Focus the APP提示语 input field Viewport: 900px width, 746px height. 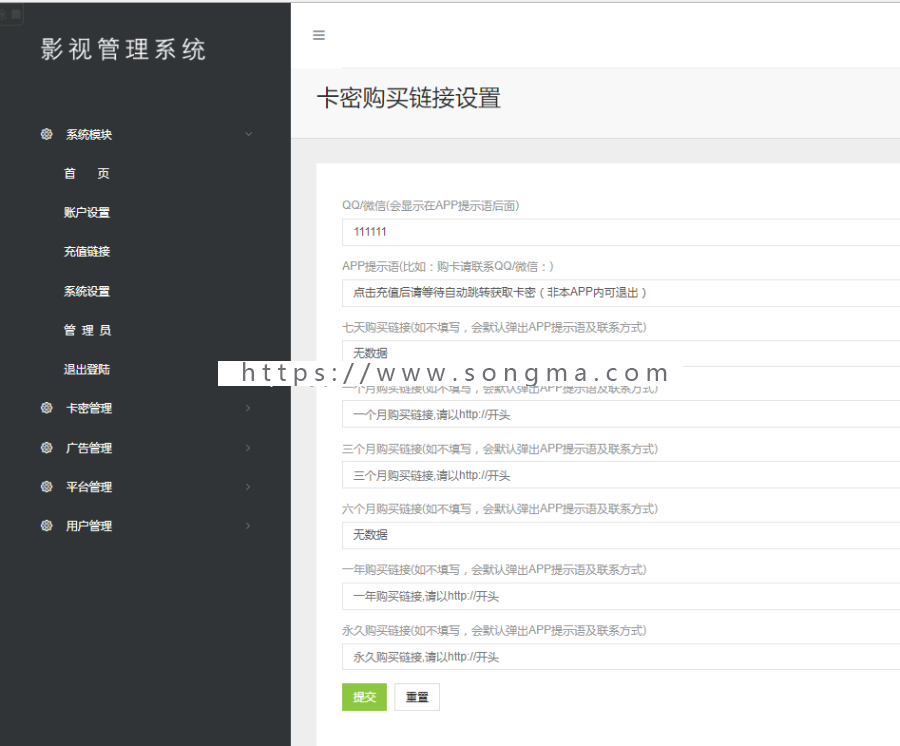tap(621, 293)
